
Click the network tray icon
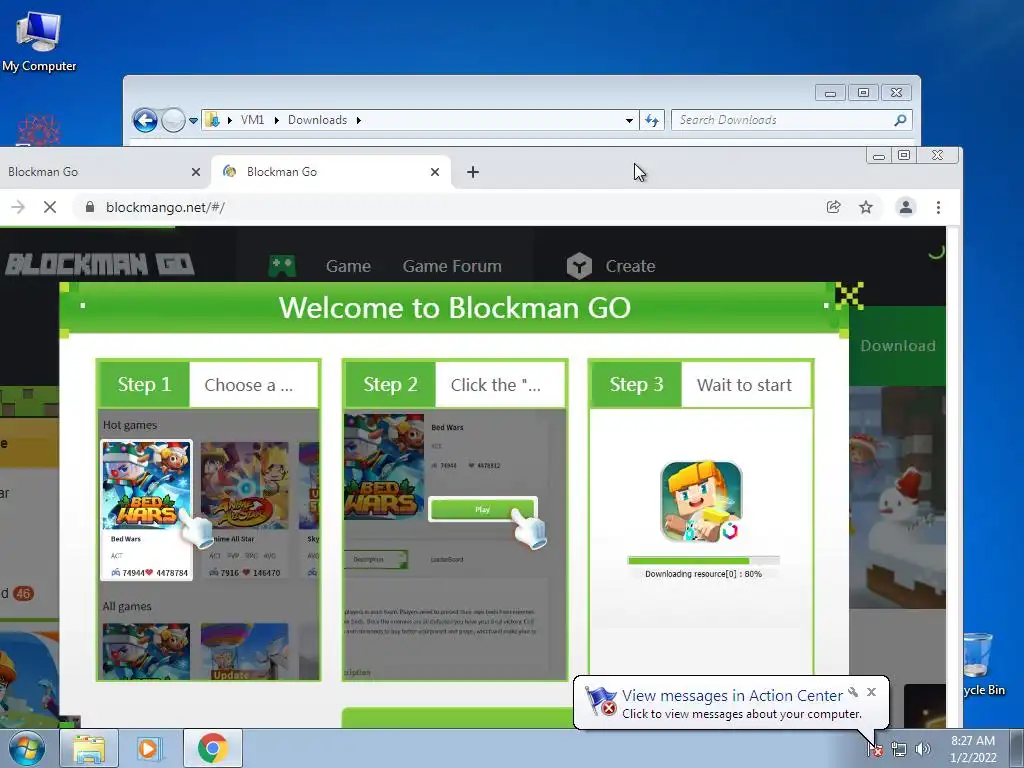tap(899, 749)
